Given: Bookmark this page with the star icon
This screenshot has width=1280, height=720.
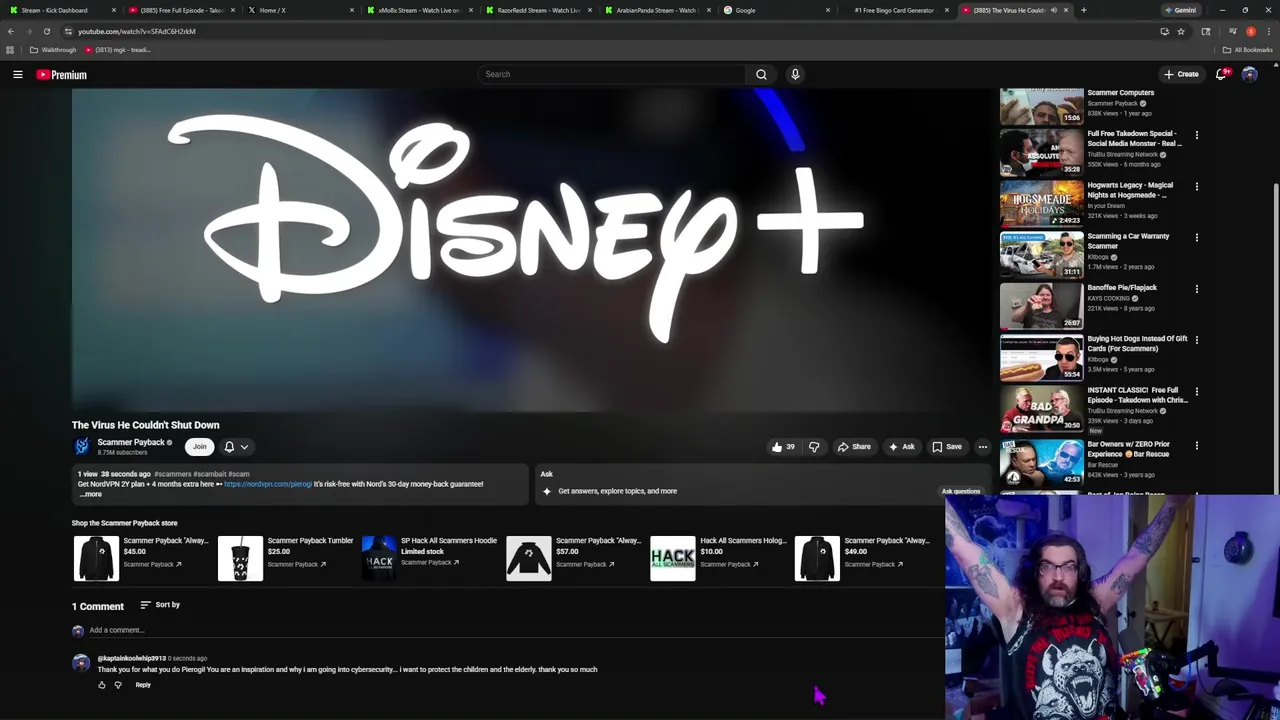Looking at the screenshot, I should pyautogui.click(x=1181, y=31).
